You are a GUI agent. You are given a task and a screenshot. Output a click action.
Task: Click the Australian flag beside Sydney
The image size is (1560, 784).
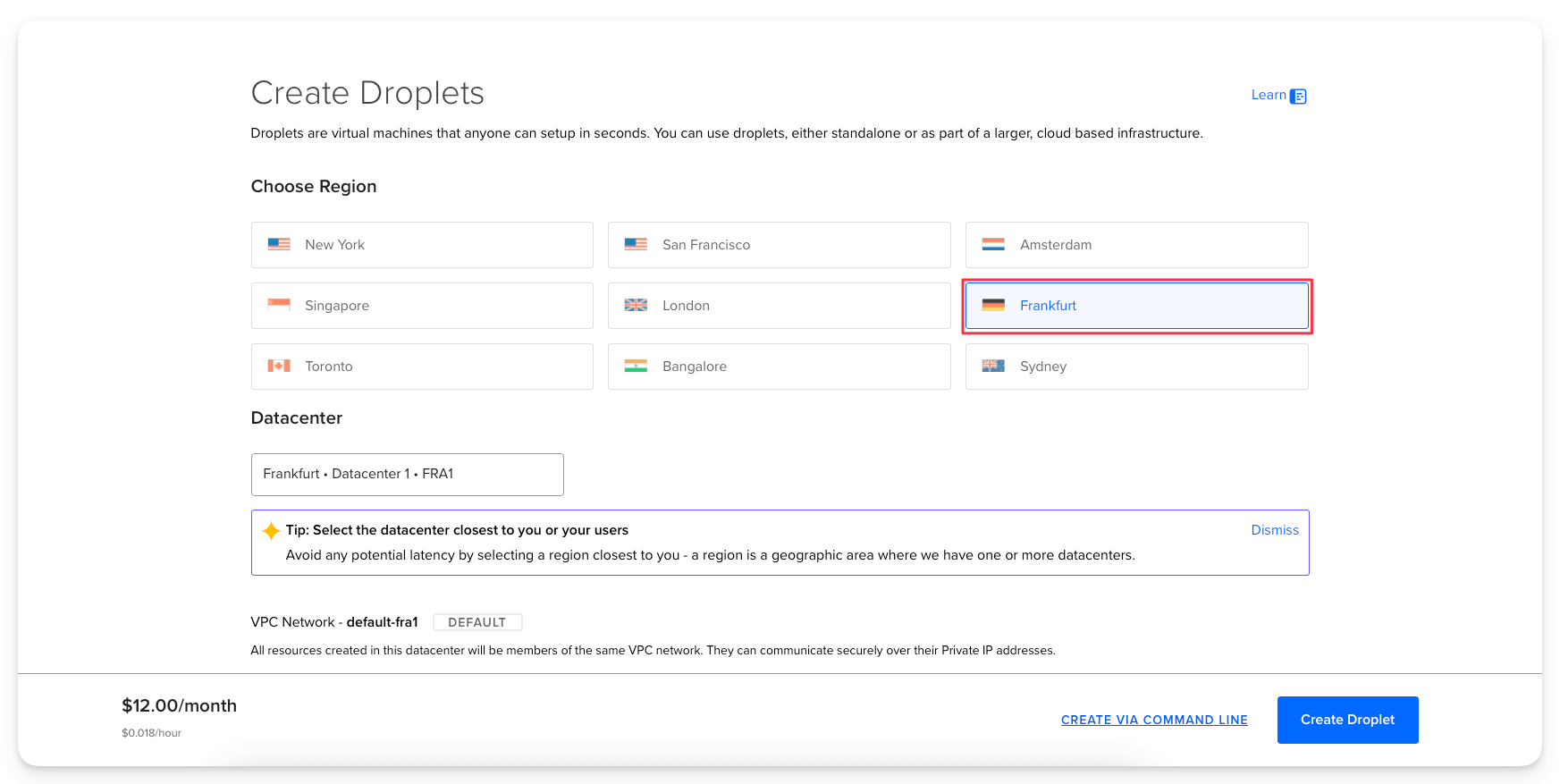(x=993, y=366)
